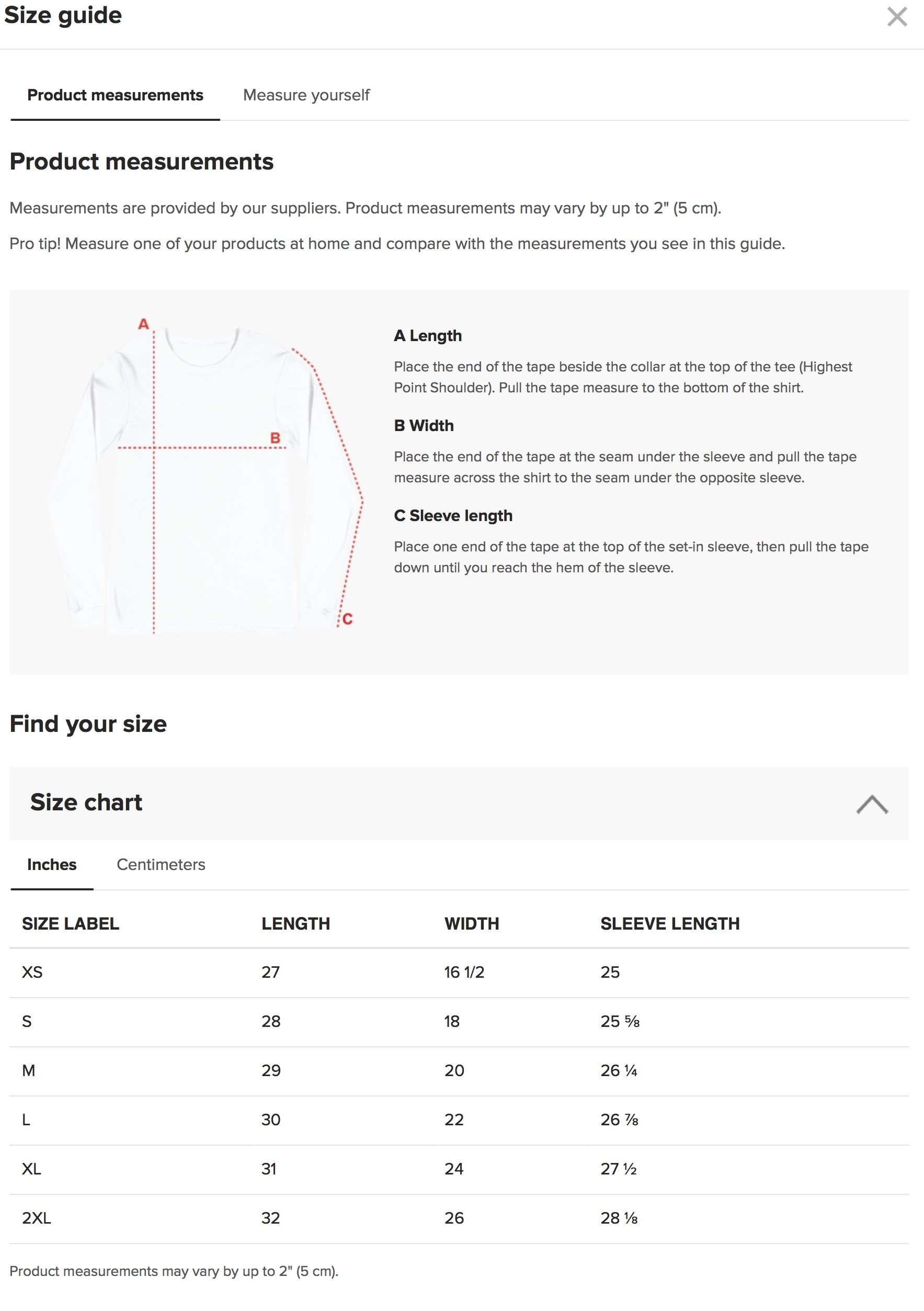
Task: Click the red B width marker
Action: click(x=275, y=438)
